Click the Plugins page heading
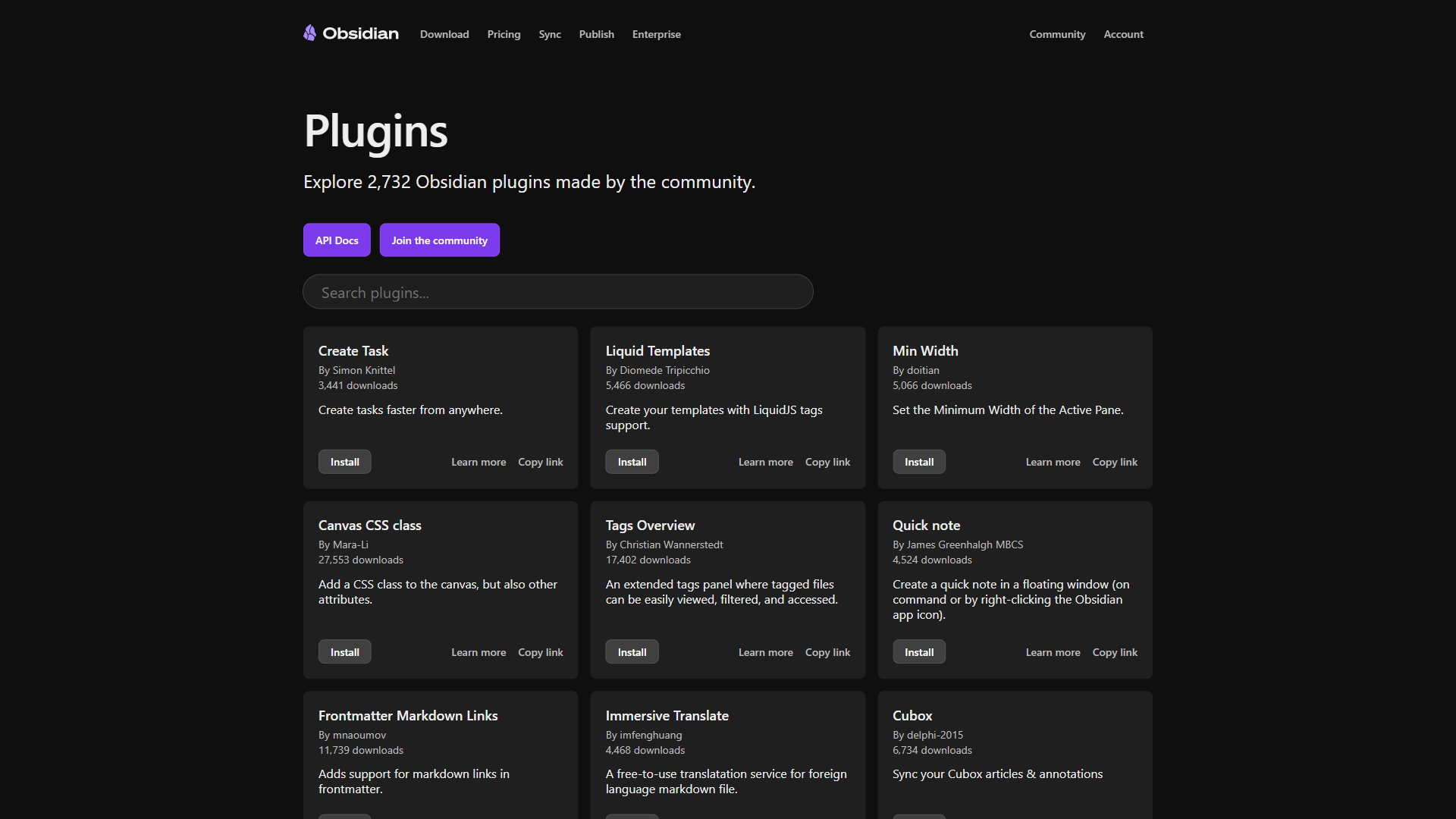The width and height of the screenshot is (1456, 819). tap(375, 132)
